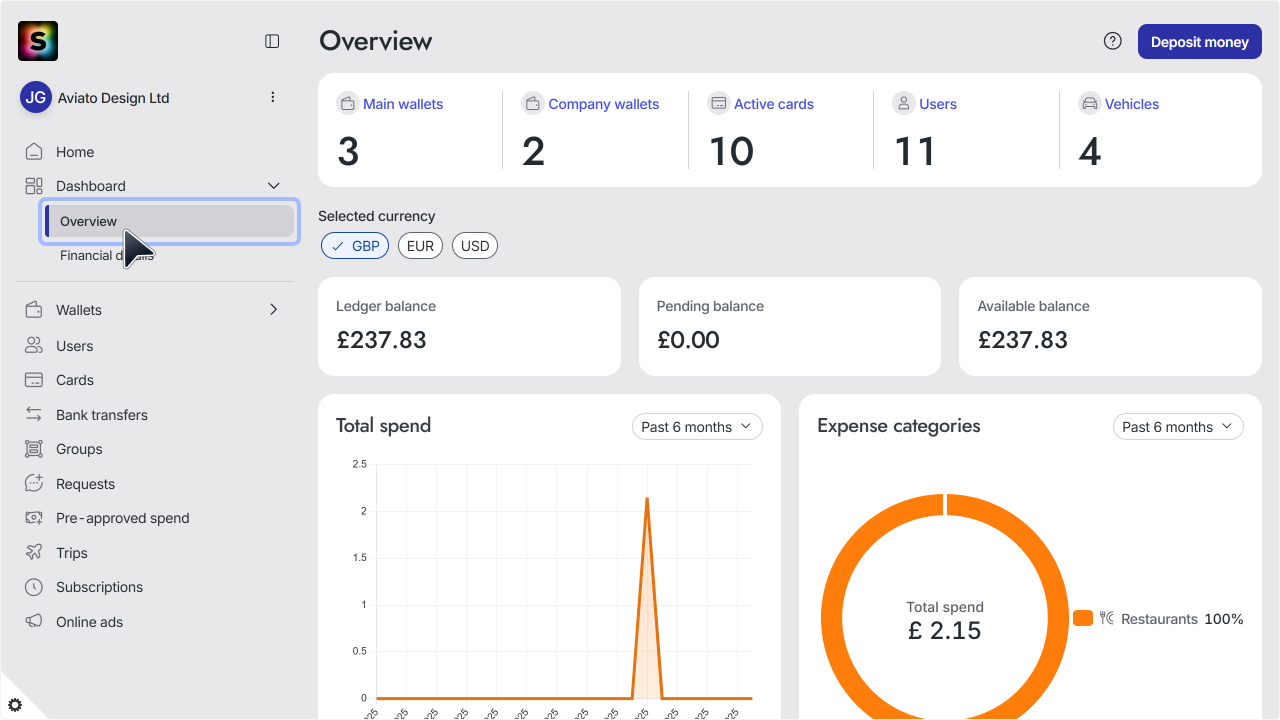The height and width of the screenshot is (720, 1280).
Task: Go to Home in sidebar
Action: click(75, 152)
